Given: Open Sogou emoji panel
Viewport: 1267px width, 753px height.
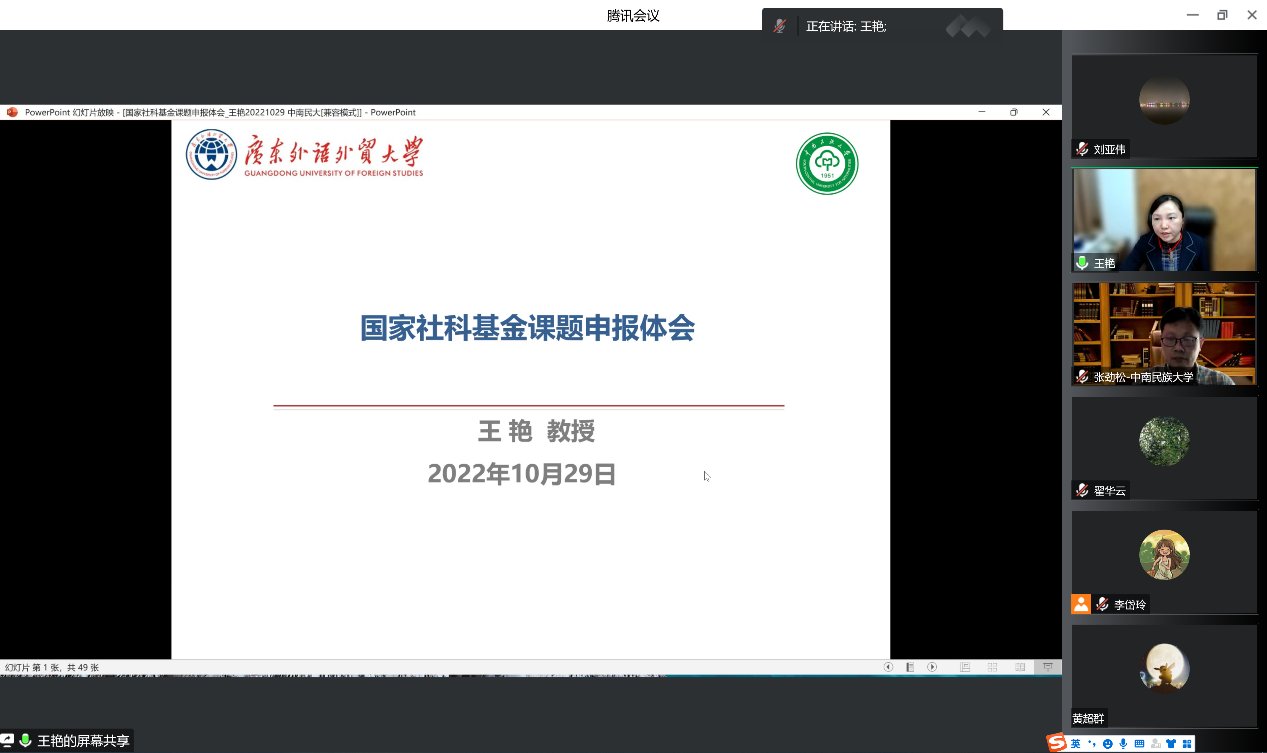Looking at the screenshot, I should (x=1107, y=743).
